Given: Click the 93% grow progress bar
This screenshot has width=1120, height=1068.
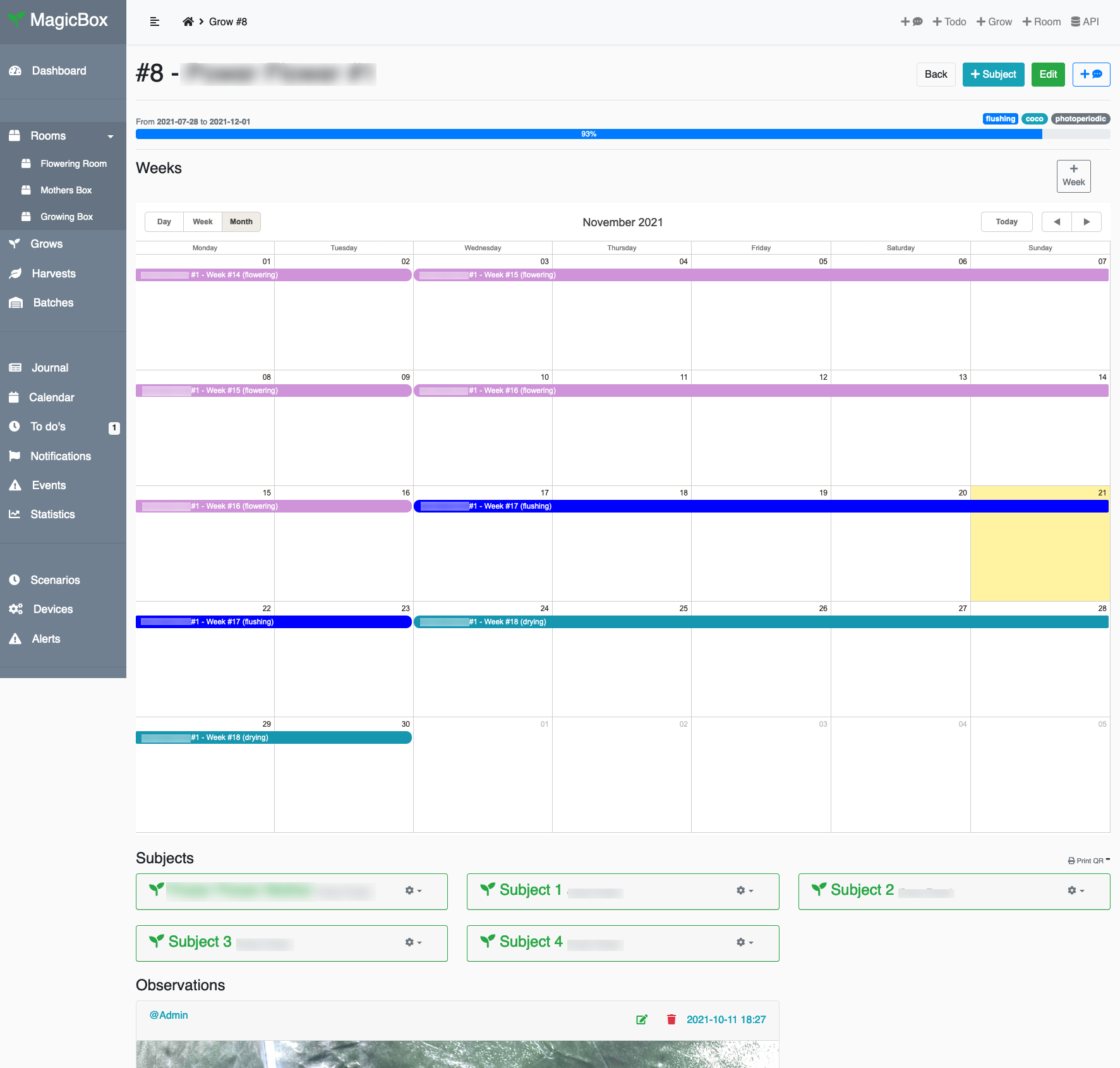Looking at the screenshot, I should (x=589, y=134).
